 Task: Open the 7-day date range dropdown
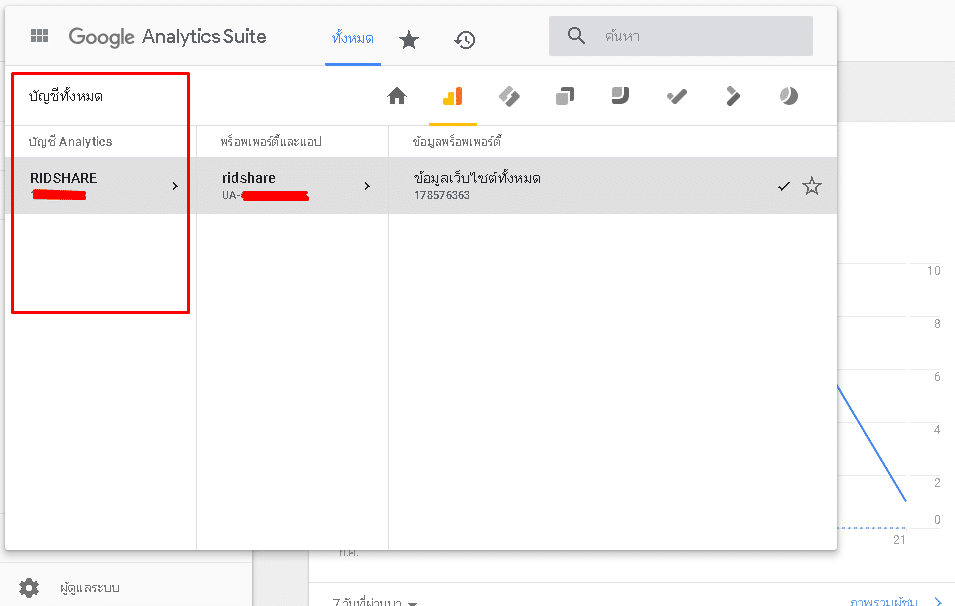(375, 602)
